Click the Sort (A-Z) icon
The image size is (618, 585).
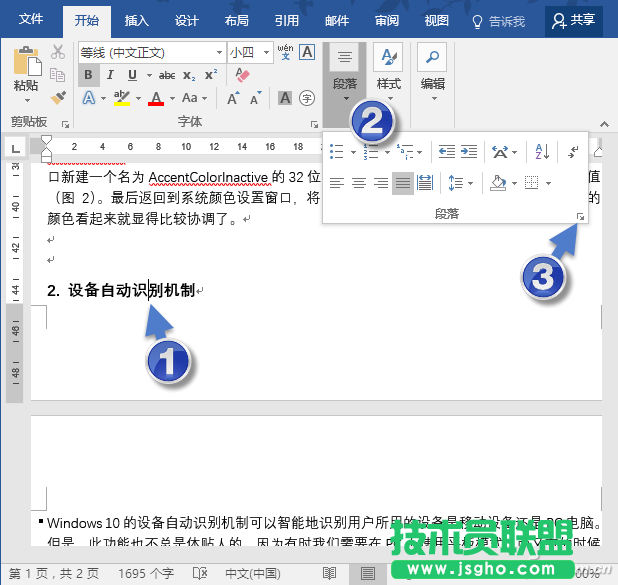click(541, 152)
